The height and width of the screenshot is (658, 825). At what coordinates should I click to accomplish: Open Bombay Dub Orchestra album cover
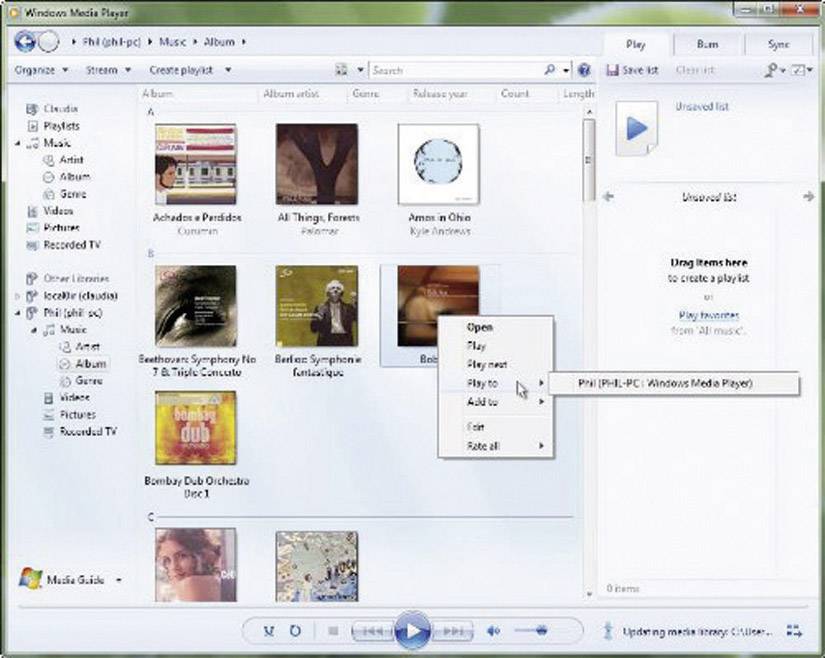pos(196,427)
